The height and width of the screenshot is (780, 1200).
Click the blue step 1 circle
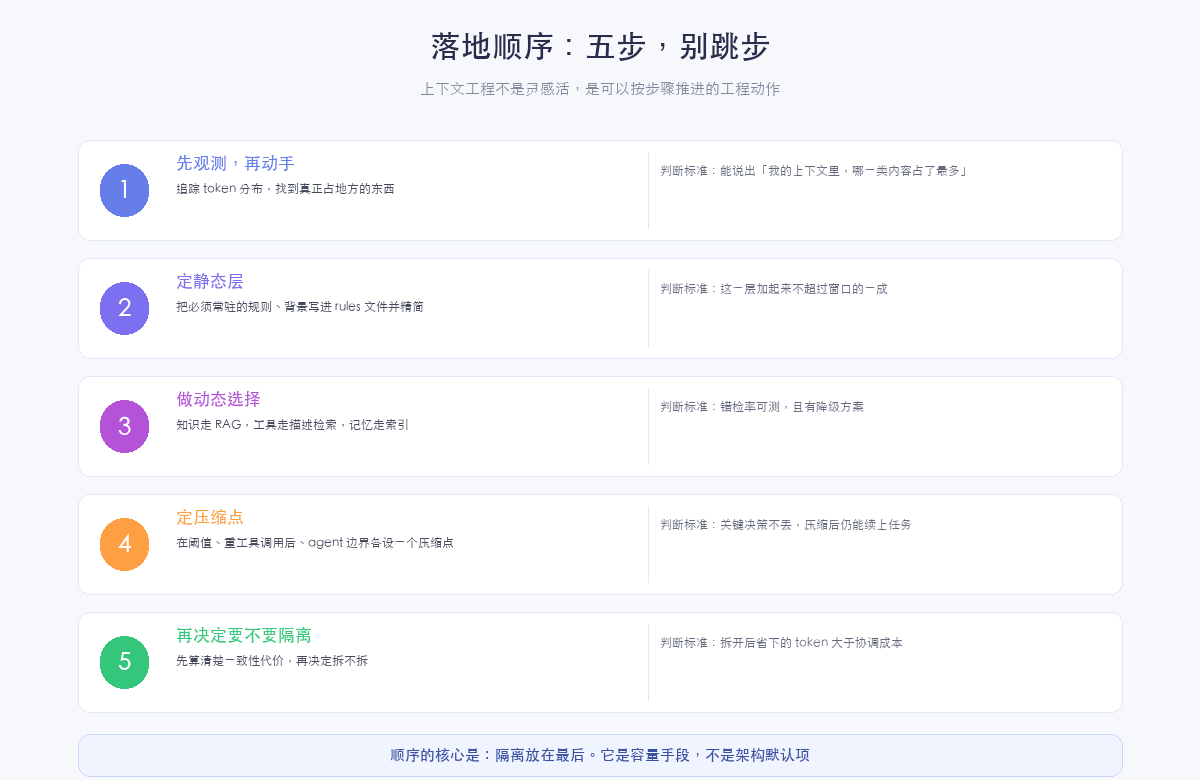(124, 190)
